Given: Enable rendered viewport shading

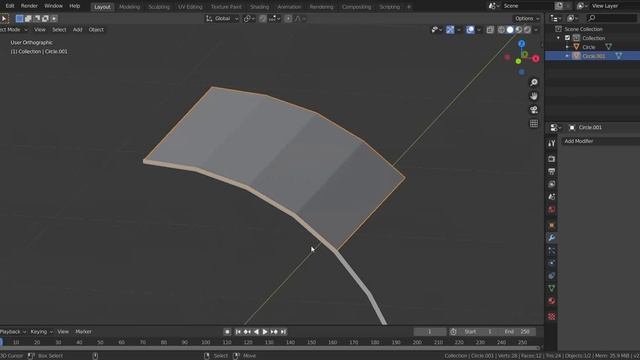Looking at the screenshot, I should (527, 30).
